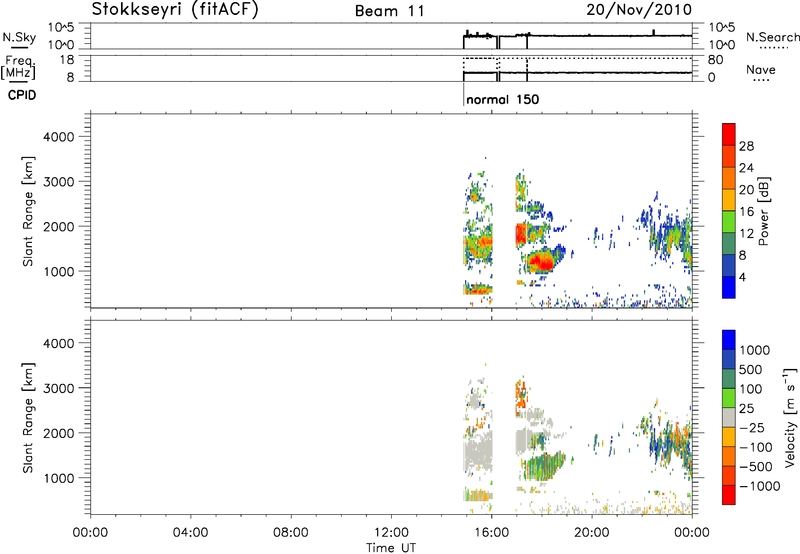Click the 'Beam 11' heading
The width and height of the screenshot is (800, 554).
click(x=390, y=11)
